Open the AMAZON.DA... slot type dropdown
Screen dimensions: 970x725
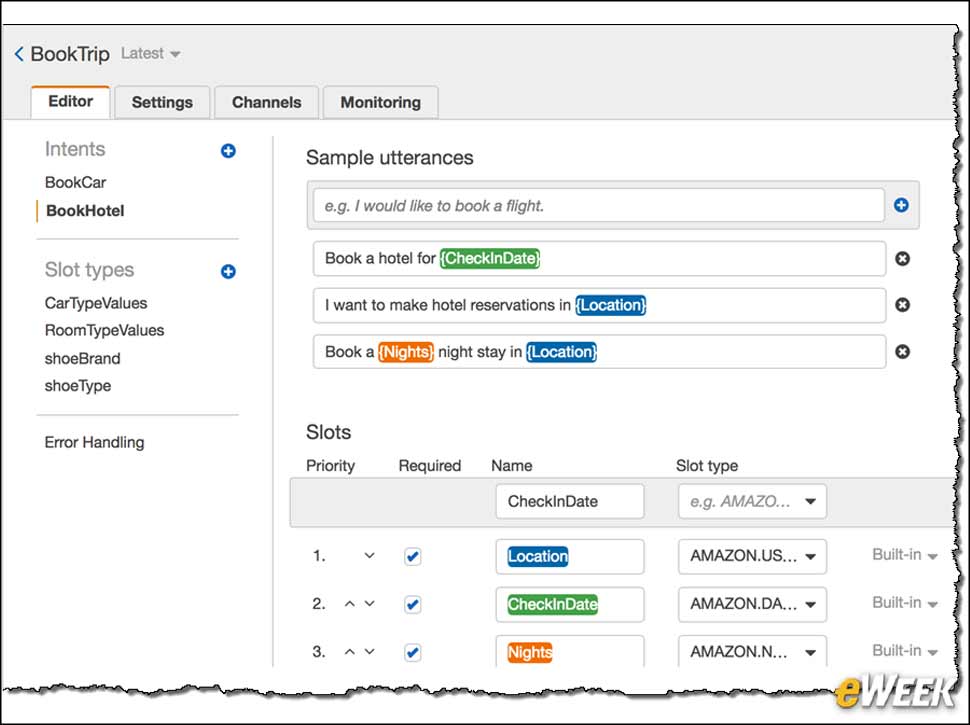pyautogui.click(x=752, y=604)
